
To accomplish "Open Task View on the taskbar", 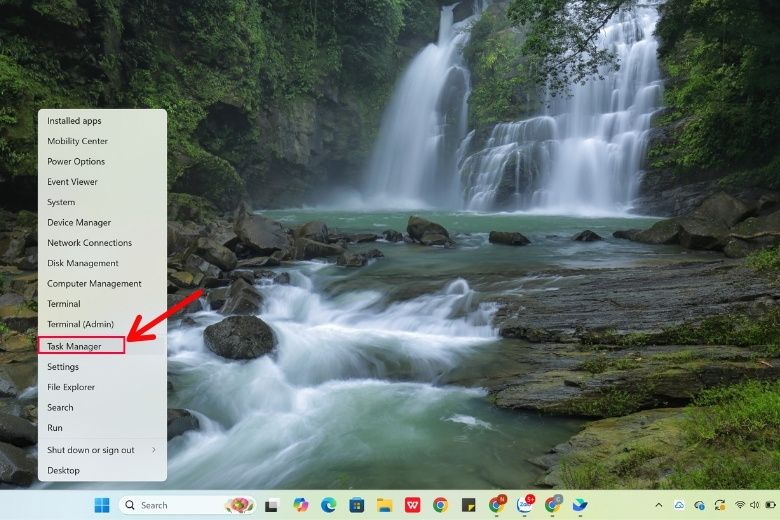I will [x=271, y=506].
